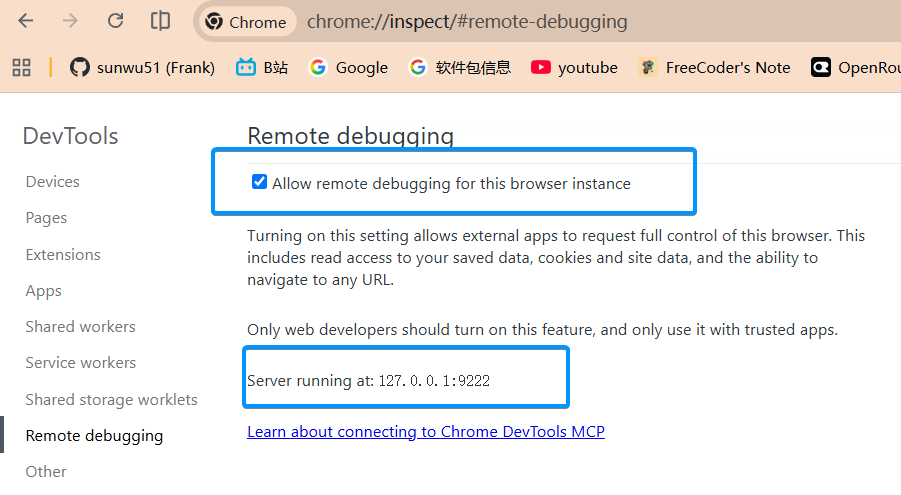This screenshot has width=901, height=495.
Task: Open Learn about connecting to Chrome DevTools MCP
Action: click(x=426, y=432)
